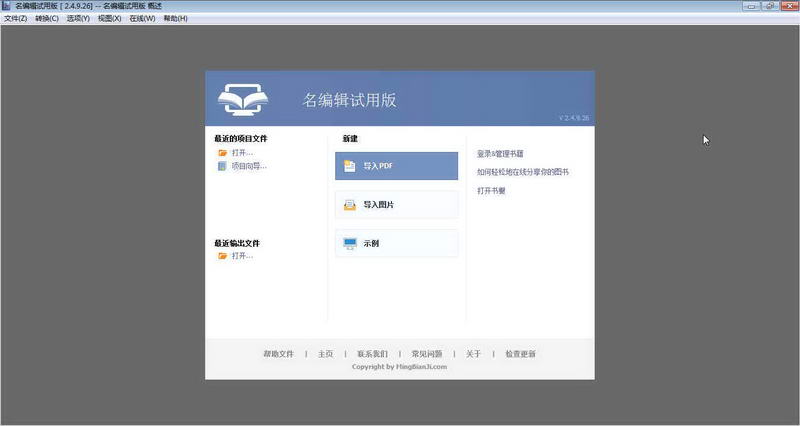The height and width of the screenshot is (426, 800).
Task: Click the 导入图片 button
Action: pos(396,205)
